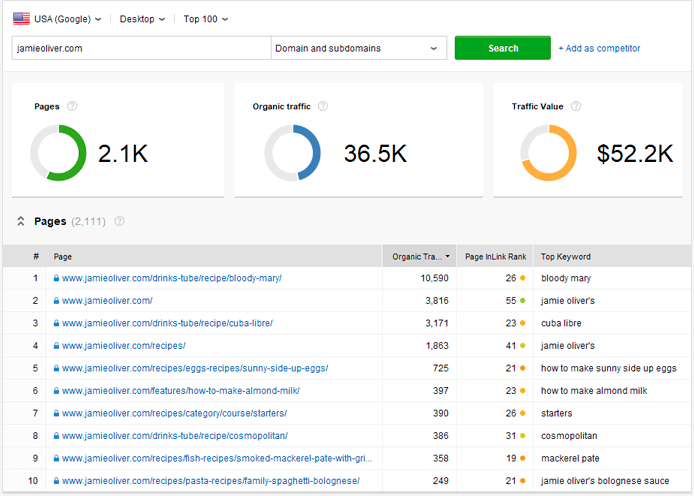Collapse the Pages section with double chevron
694x496 pixels.
pyautogui.click(x=20, y=221)
